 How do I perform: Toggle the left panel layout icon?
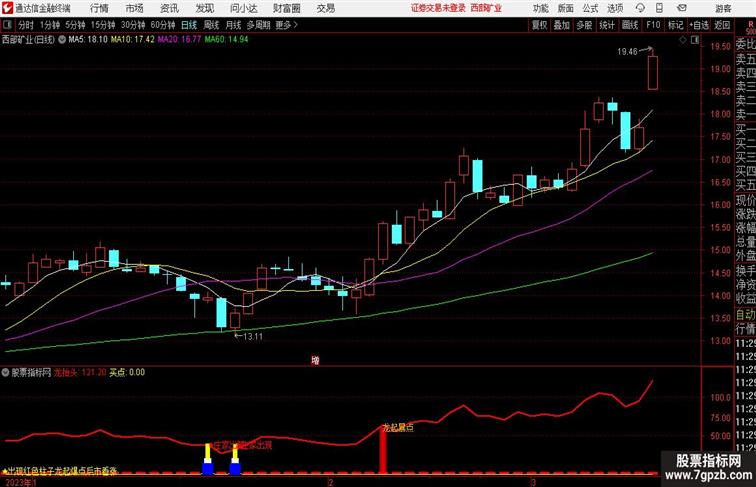pos(7,25)
